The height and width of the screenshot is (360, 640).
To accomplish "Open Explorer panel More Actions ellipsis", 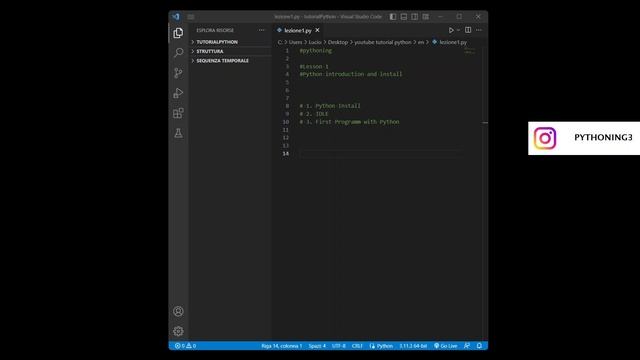I will 262,30.
